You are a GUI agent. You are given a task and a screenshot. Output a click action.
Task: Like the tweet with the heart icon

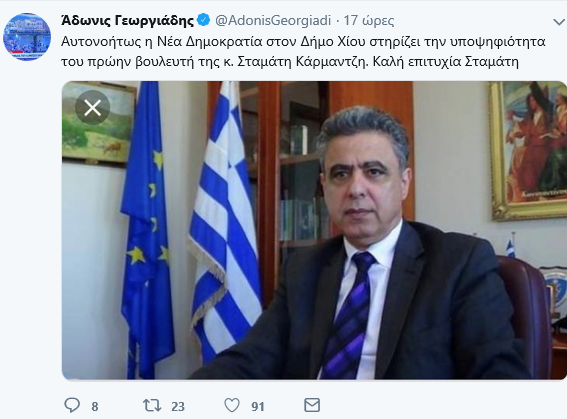[x=232, y=405]
